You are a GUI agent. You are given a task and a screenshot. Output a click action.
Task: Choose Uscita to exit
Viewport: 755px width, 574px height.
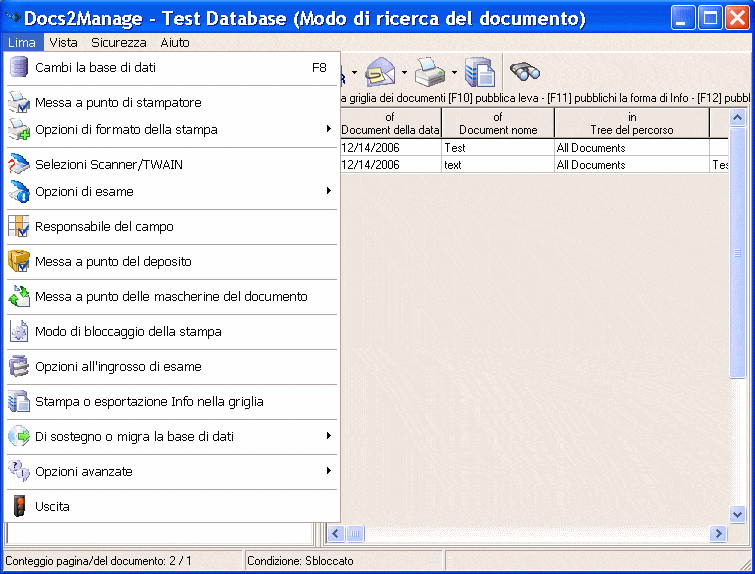tap(171, 507)
